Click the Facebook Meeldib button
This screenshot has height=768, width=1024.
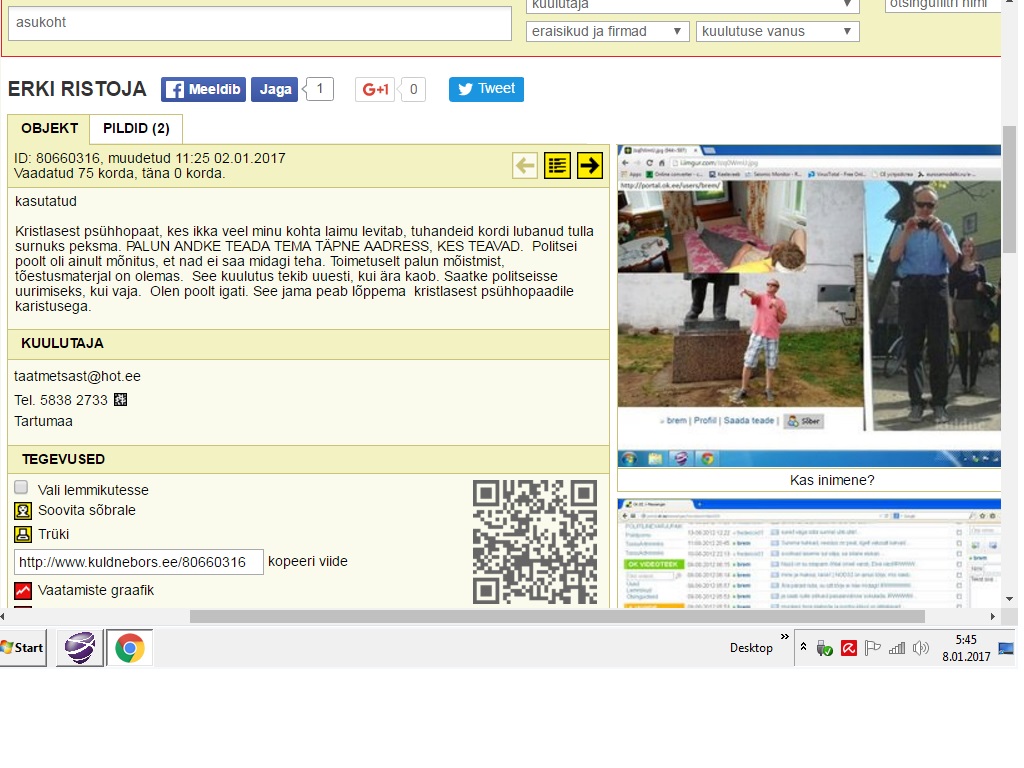pos(204,89)
